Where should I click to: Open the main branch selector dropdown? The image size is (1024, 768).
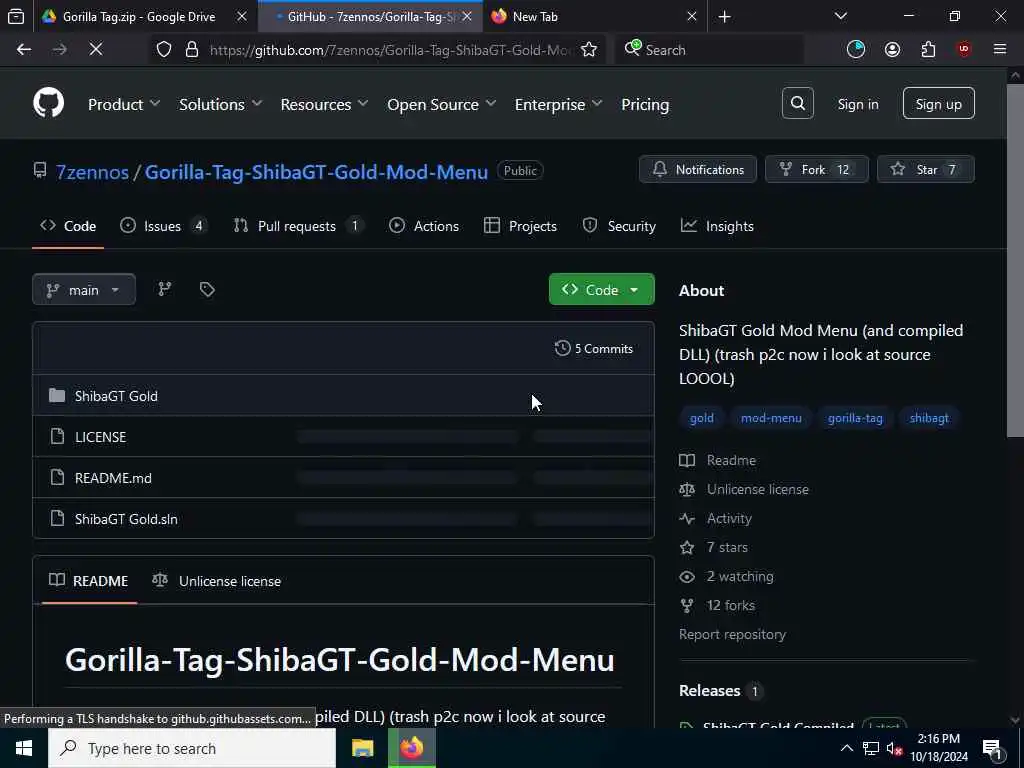[84, 289]
